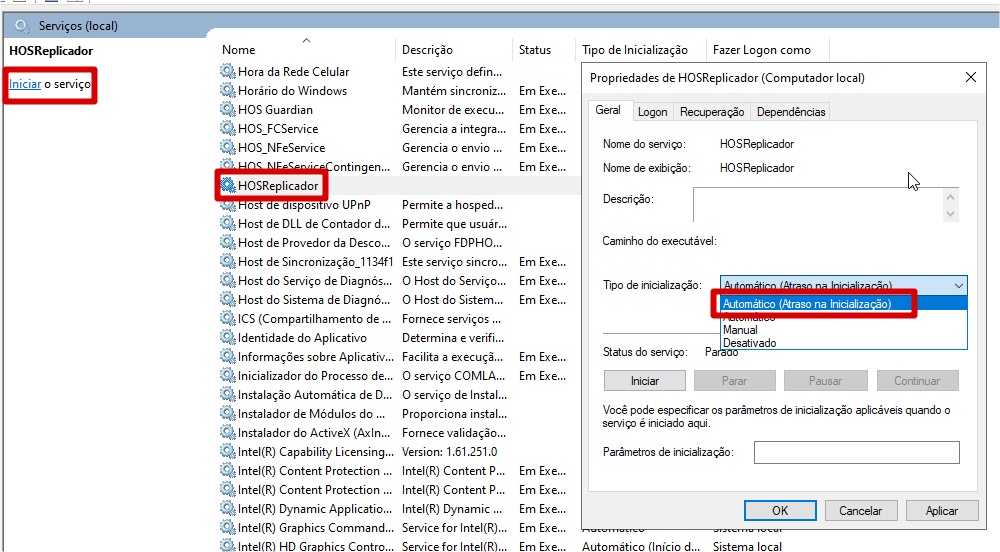Pick Automático (Atraso na Inicialização) option
The width and height of the screenshot is (1000, 552).
point(806,304)
